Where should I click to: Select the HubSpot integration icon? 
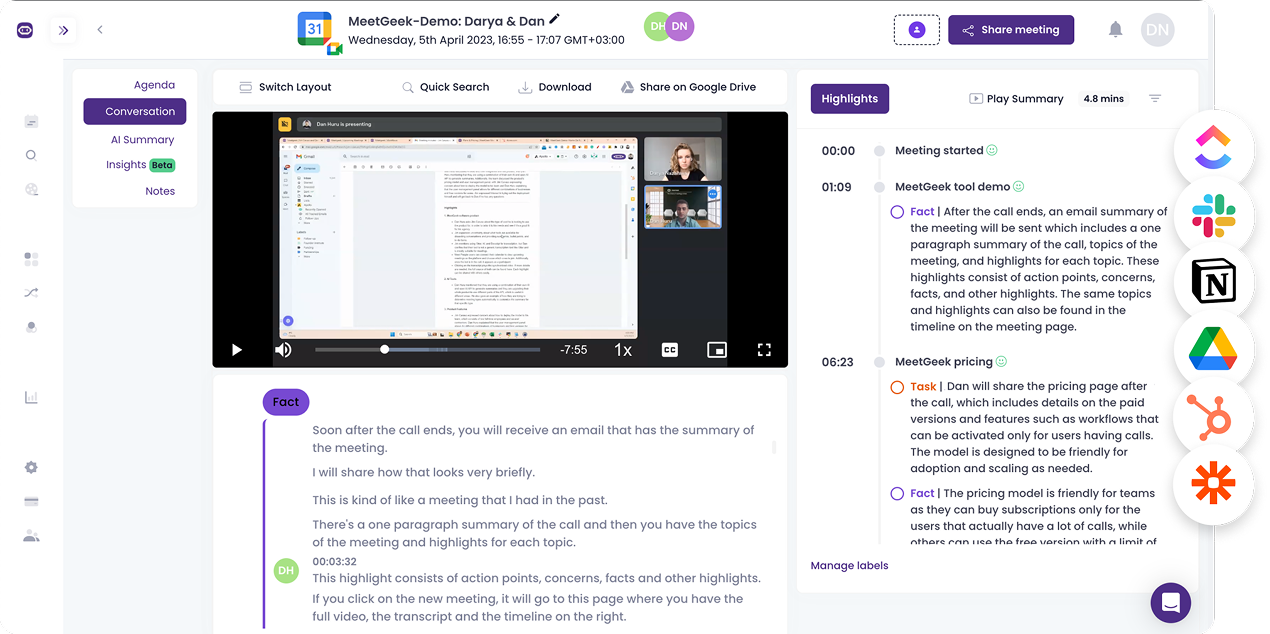click(1213, 416)
